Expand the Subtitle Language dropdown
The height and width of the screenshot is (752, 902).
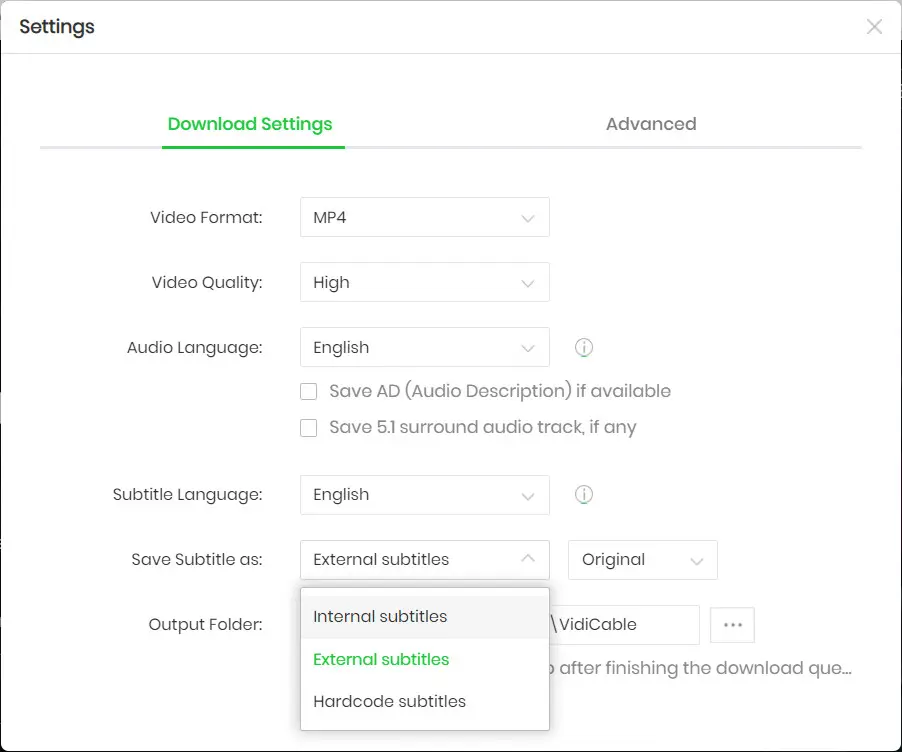[x=425, y=495]
